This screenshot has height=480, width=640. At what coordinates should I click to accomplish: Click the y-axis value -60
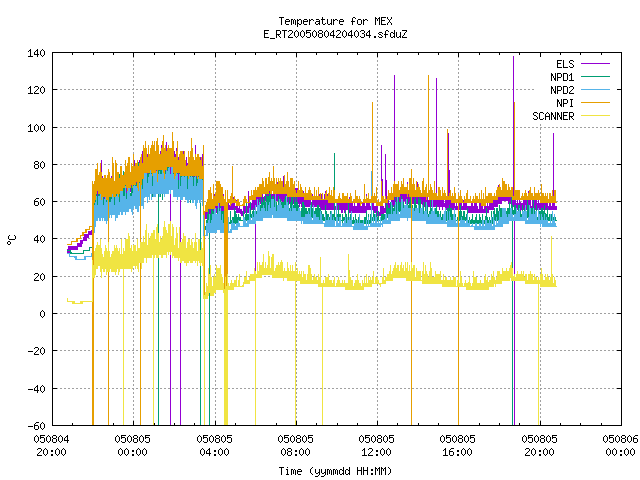(36, 426)
